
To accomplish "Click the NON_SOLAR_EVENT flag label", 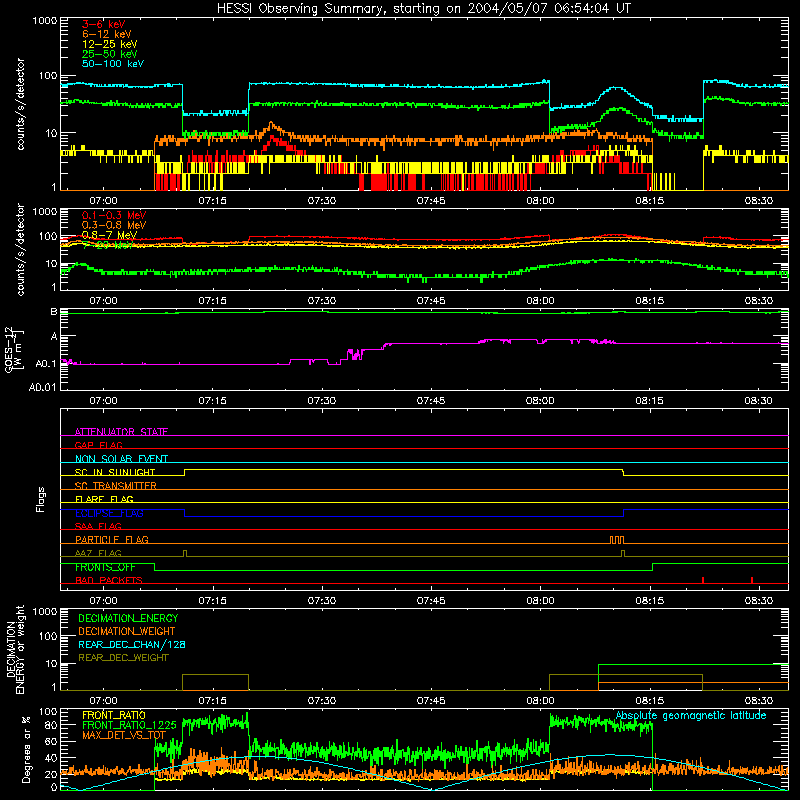I will [121, 459].
